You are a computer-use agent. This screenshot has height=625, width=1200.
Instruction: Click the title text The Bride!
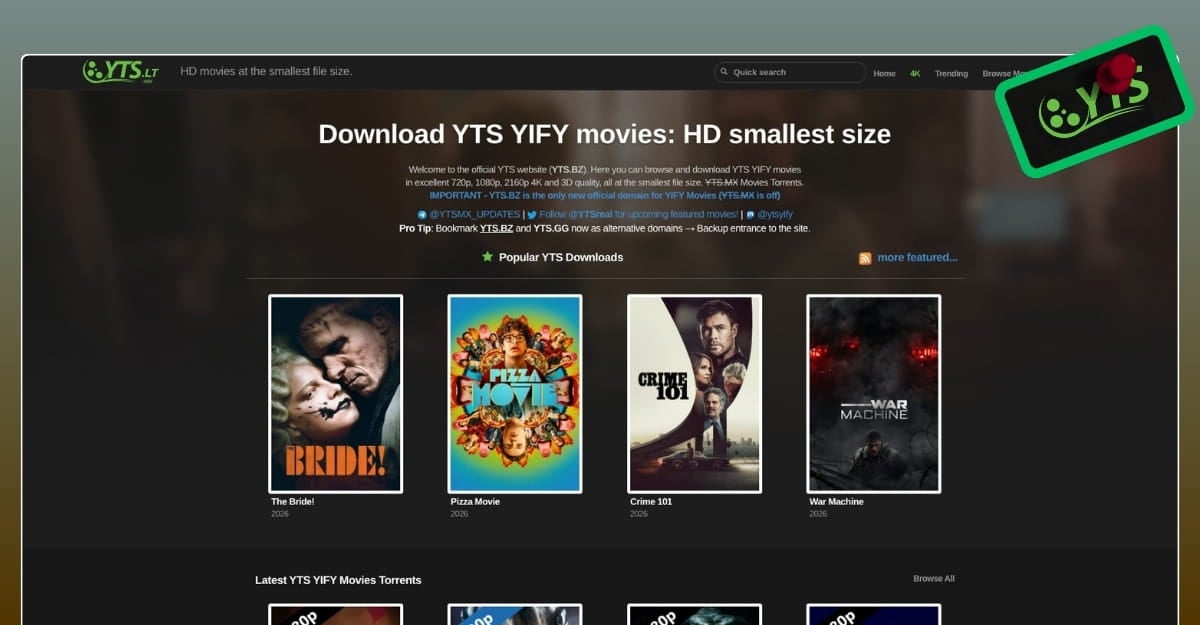tap(293, 502)
